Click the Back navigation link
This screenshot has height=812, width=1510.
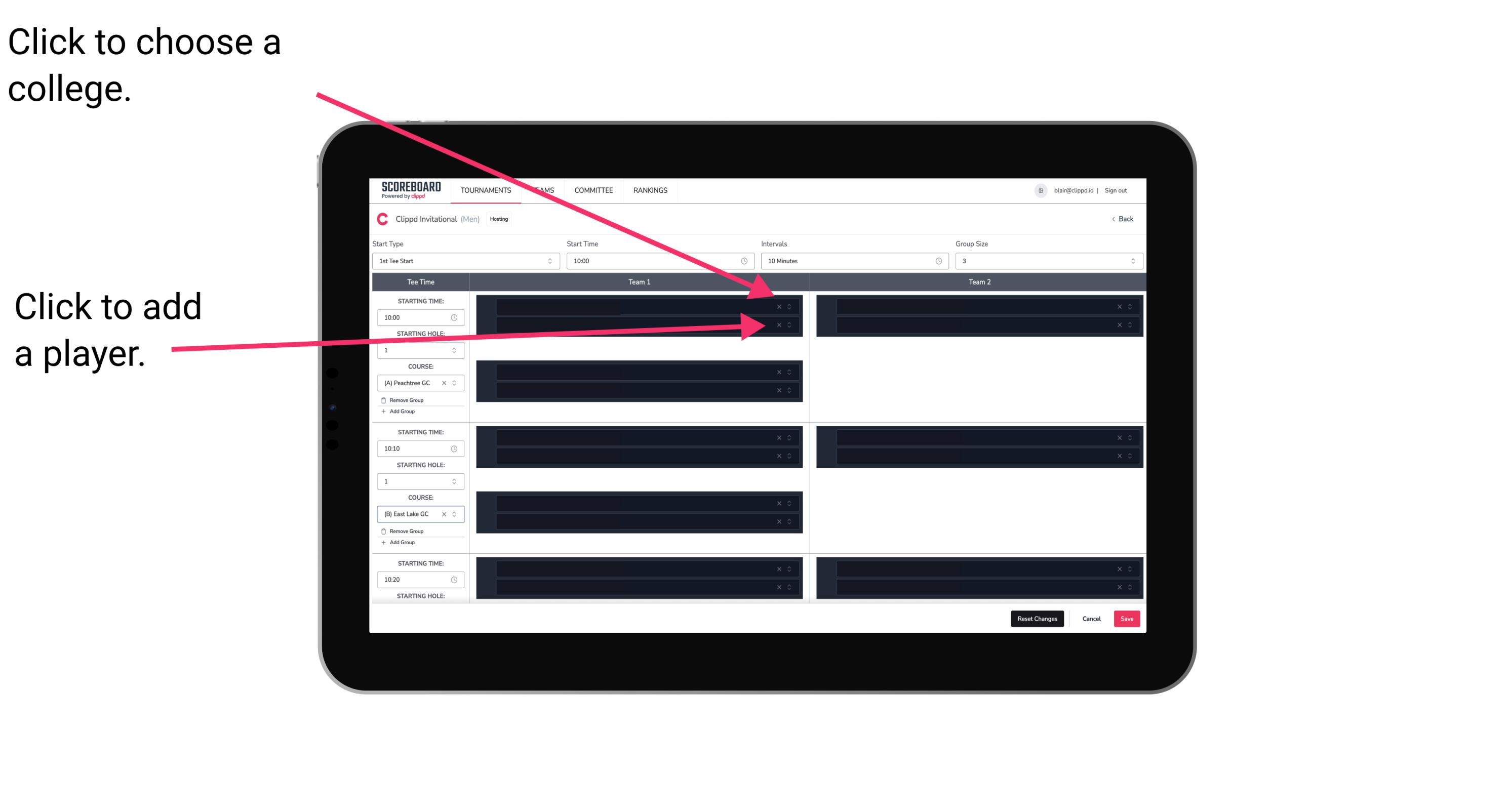[1122, 218]
